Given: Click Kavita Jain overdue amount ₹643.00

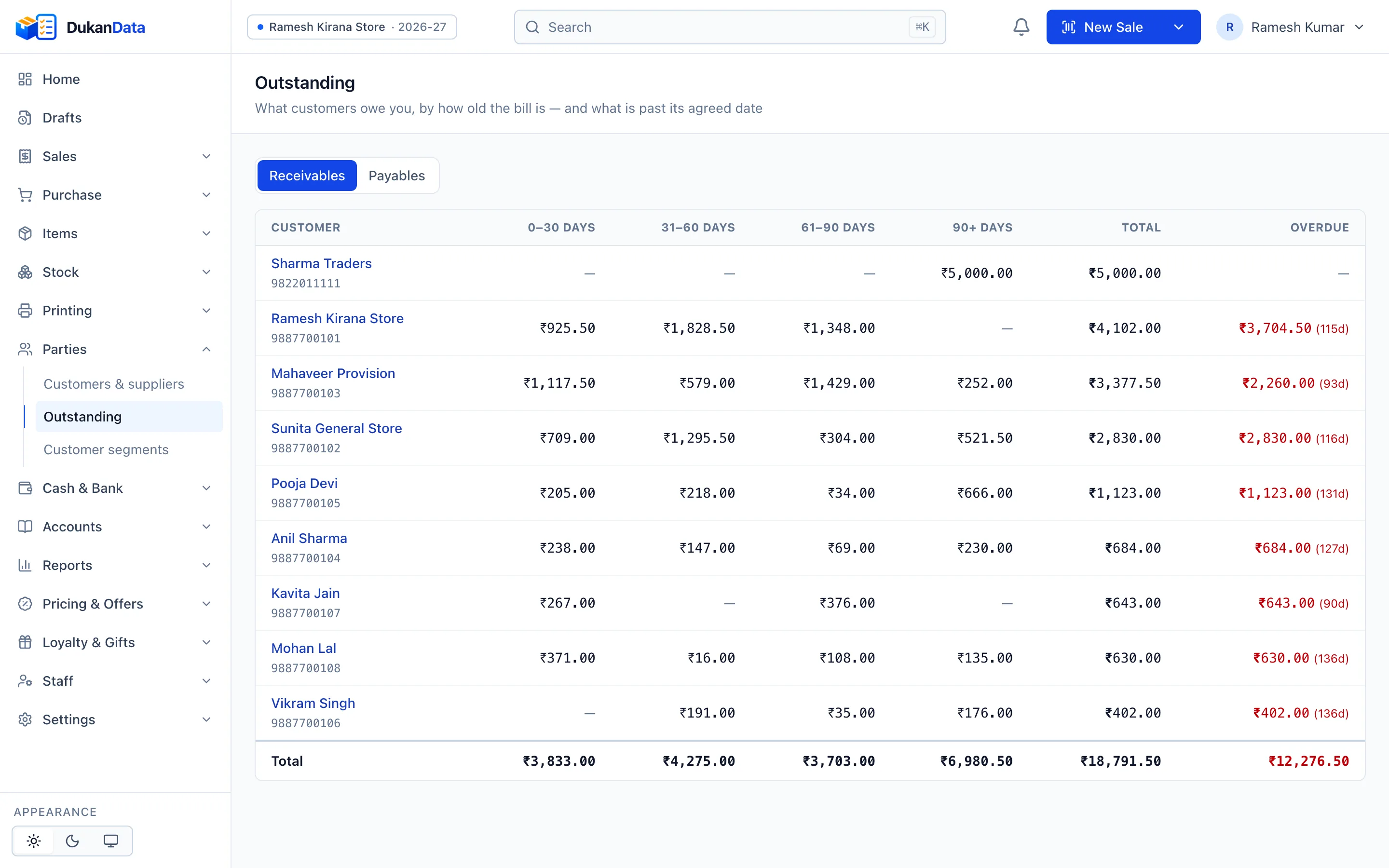Looking at the screenshot, I should [x=1286, y=603].
